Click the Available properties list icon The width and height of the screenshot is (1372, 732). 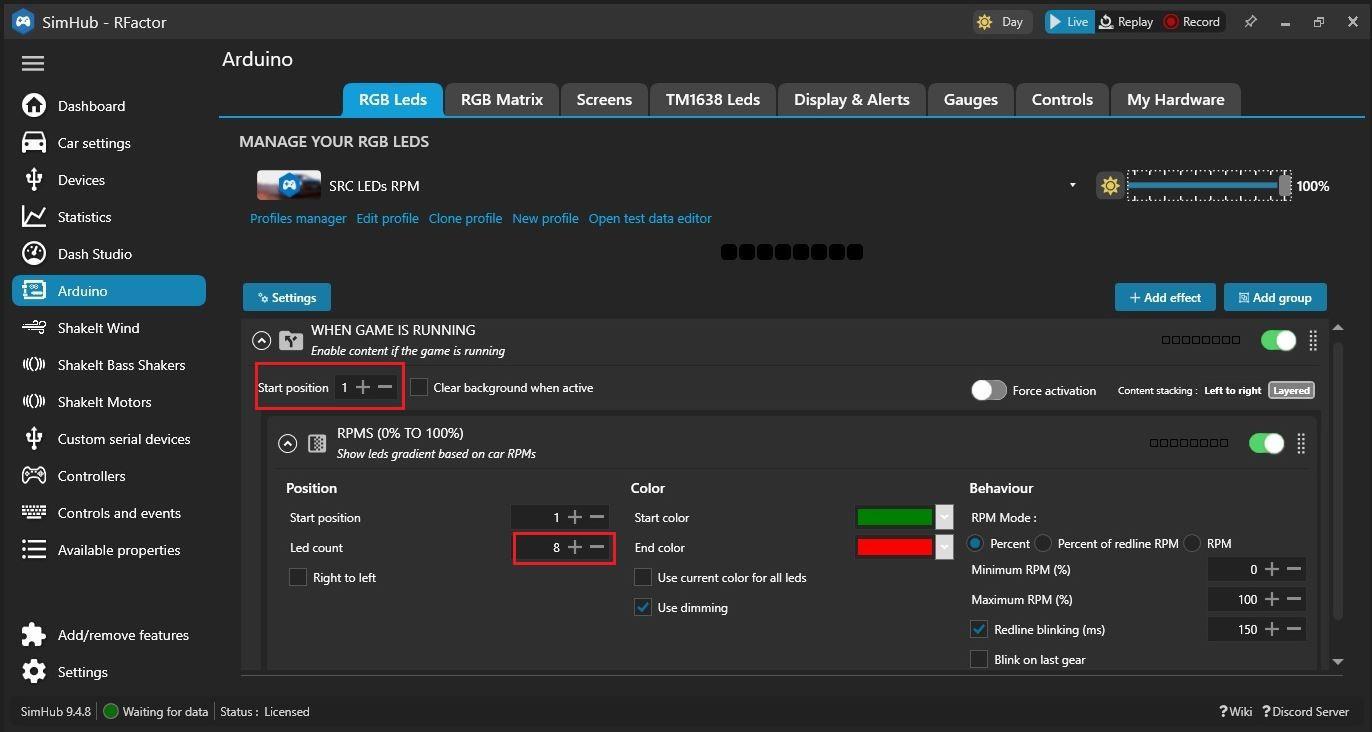pos(34,550)
